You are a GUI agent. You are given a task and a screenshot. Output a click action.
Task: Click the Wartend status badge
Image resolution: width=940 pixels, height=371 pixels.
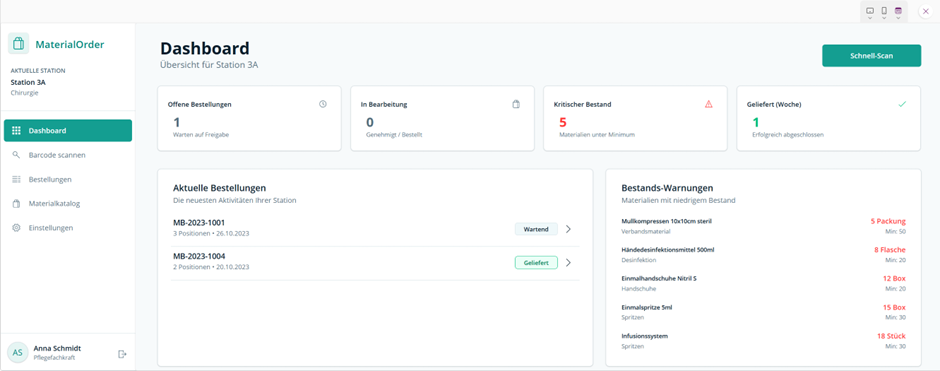point(536,229)
